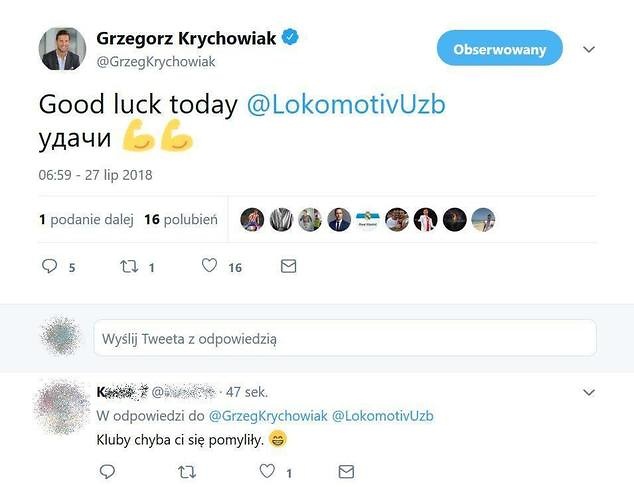634x487 pixels.
Task: Click the reply icon under main tweet
Action: coord(49,266)
